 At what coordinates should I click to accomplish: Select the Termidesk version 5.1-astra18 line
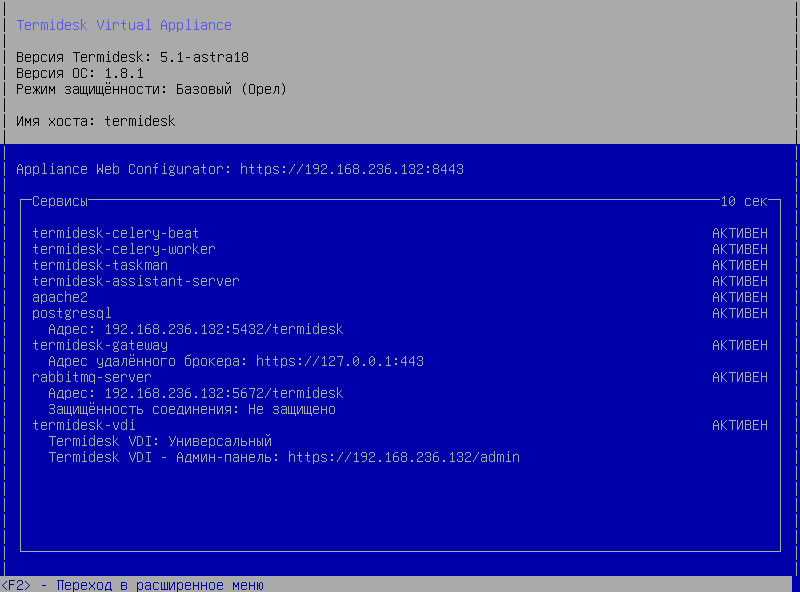click(132, 57)
